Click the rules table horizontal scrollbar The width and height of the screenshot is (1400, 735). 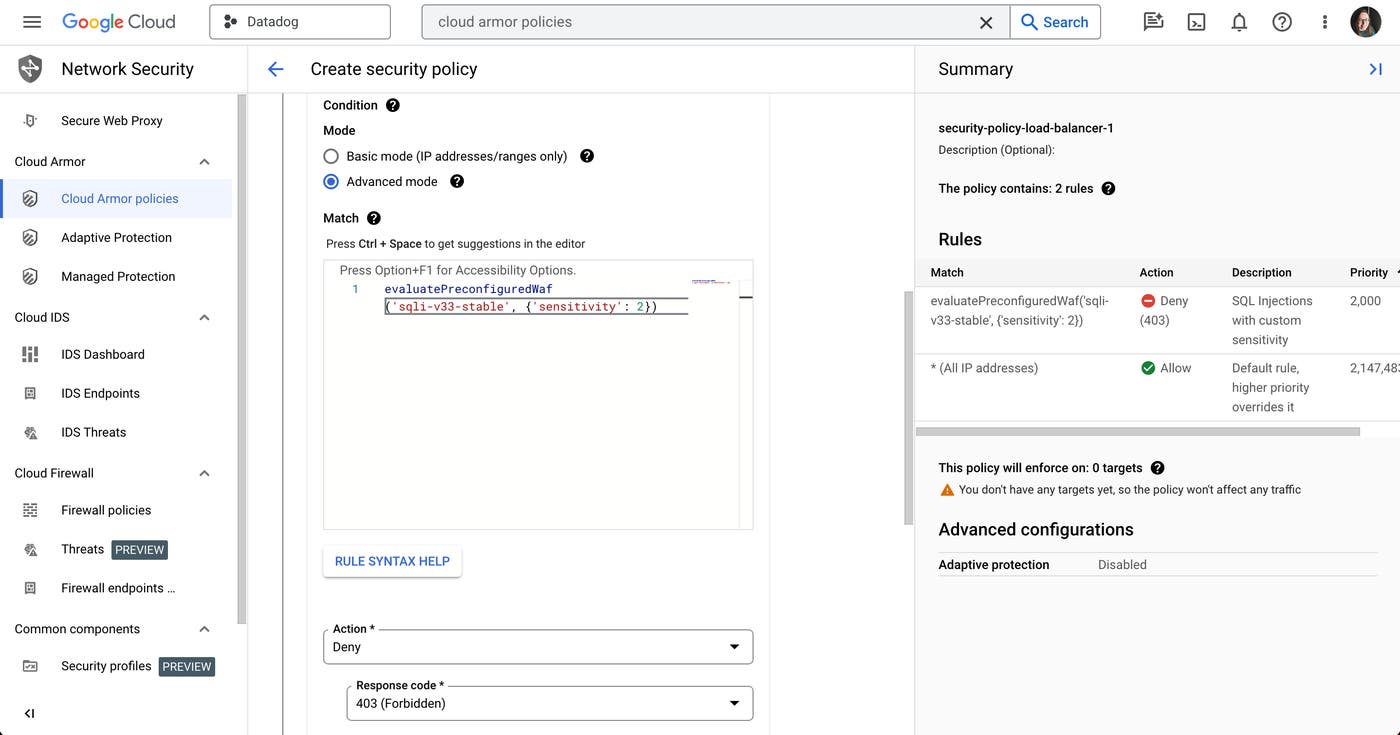point(1138,432)
